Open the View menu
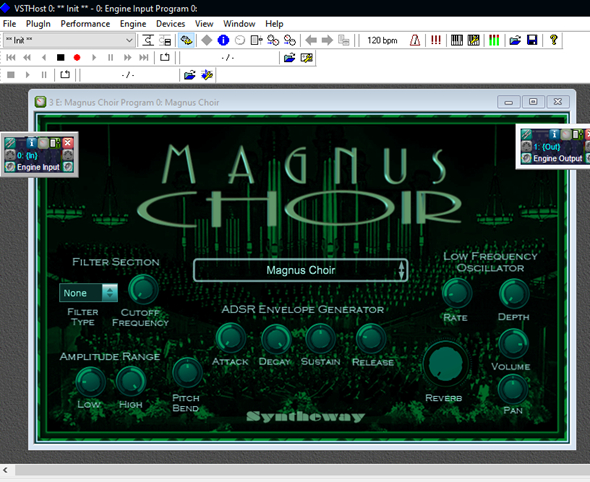Screen dimensions: 590x482 click(x=204, y=24)
